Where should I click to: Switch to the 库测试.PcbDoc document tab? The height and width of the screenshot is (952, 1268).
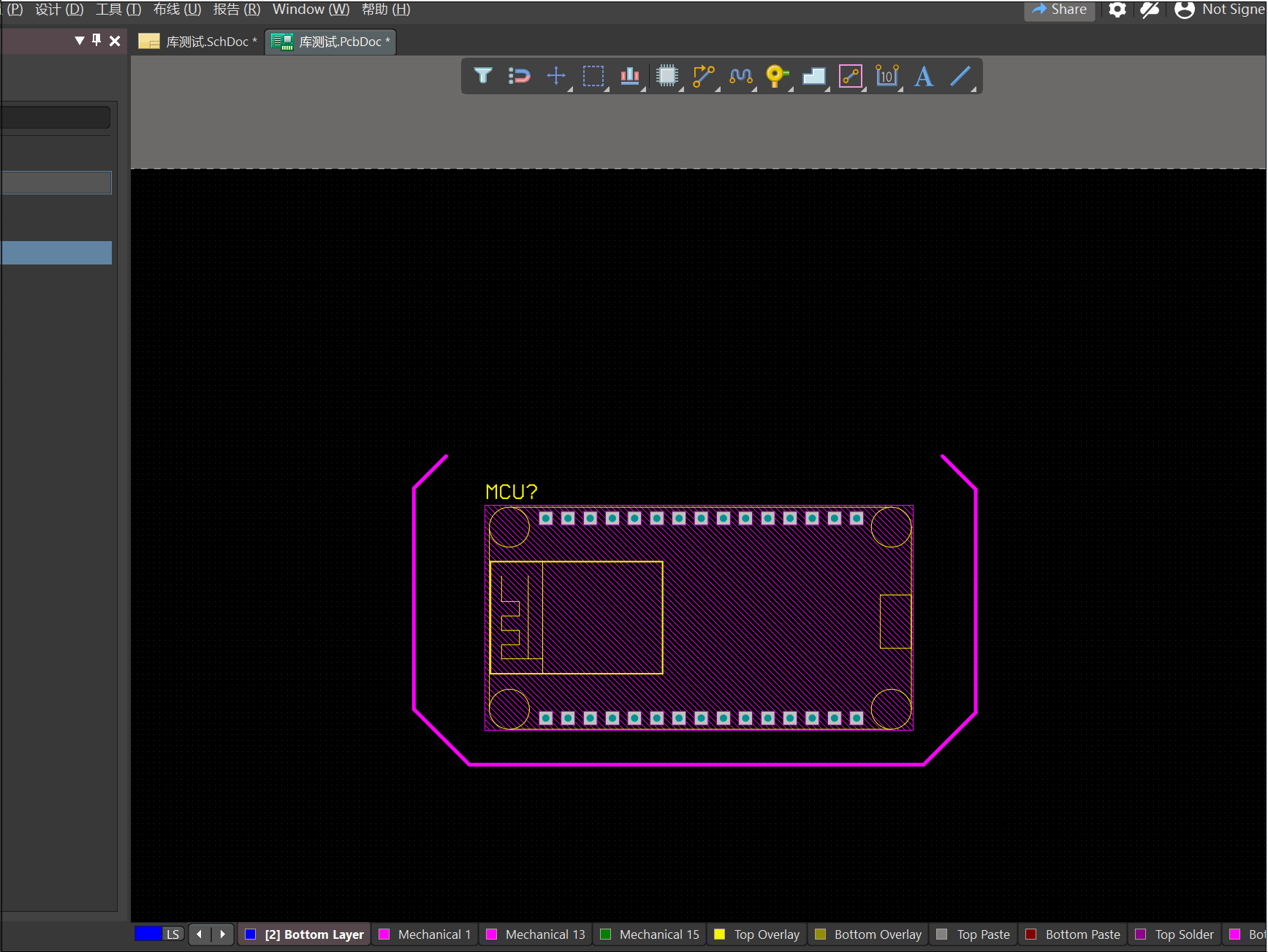330,42
